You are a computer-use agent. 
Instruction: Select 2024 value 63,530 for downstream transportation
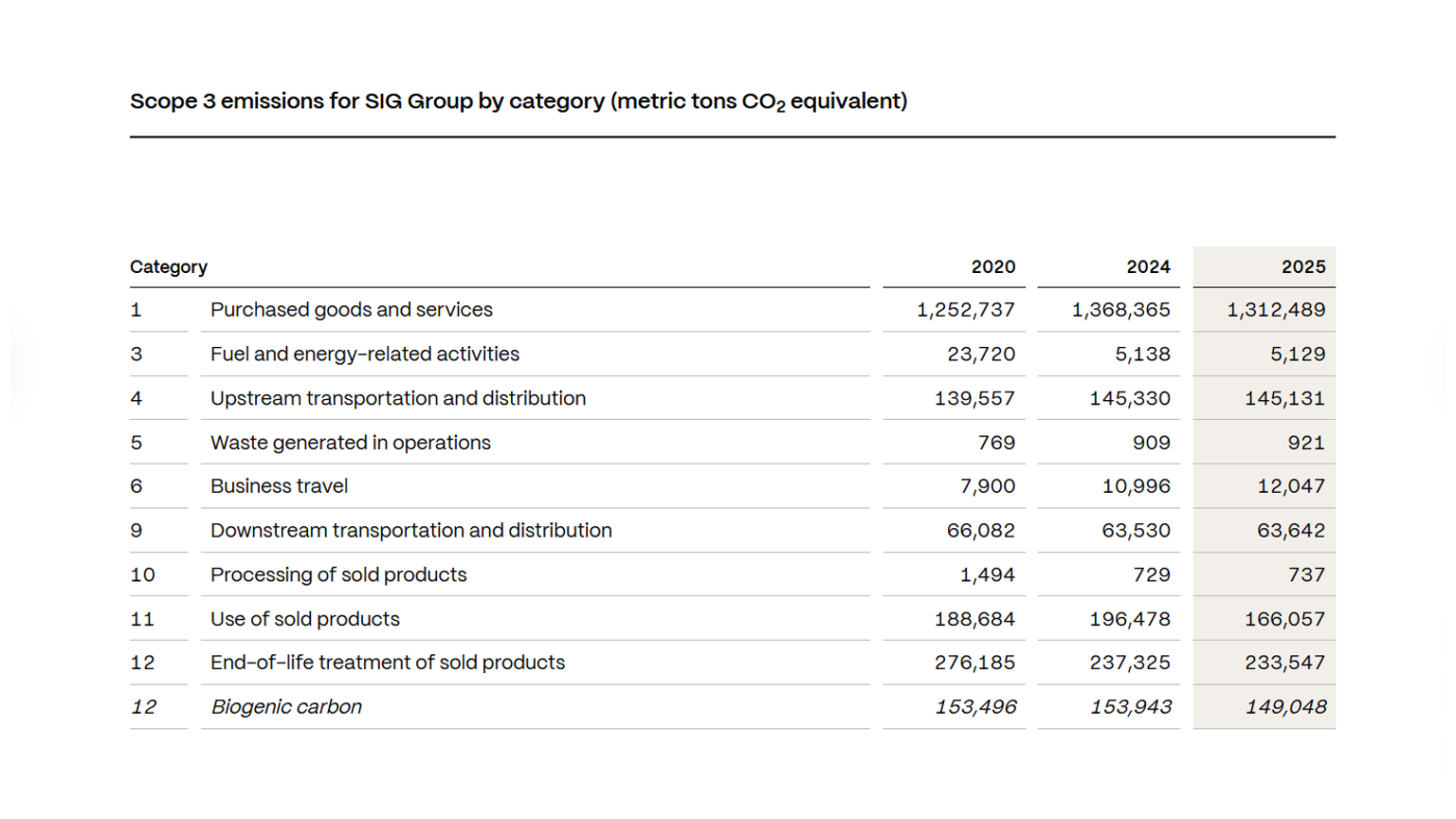point(1137,531)
